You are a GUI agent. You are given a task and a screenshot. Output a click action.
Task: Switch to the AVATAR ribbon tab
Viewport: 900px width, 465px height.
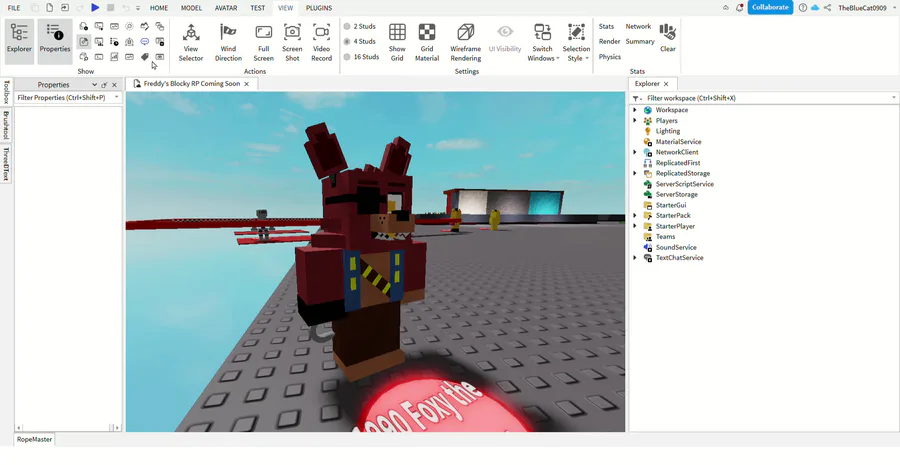(x=226, y=8)
